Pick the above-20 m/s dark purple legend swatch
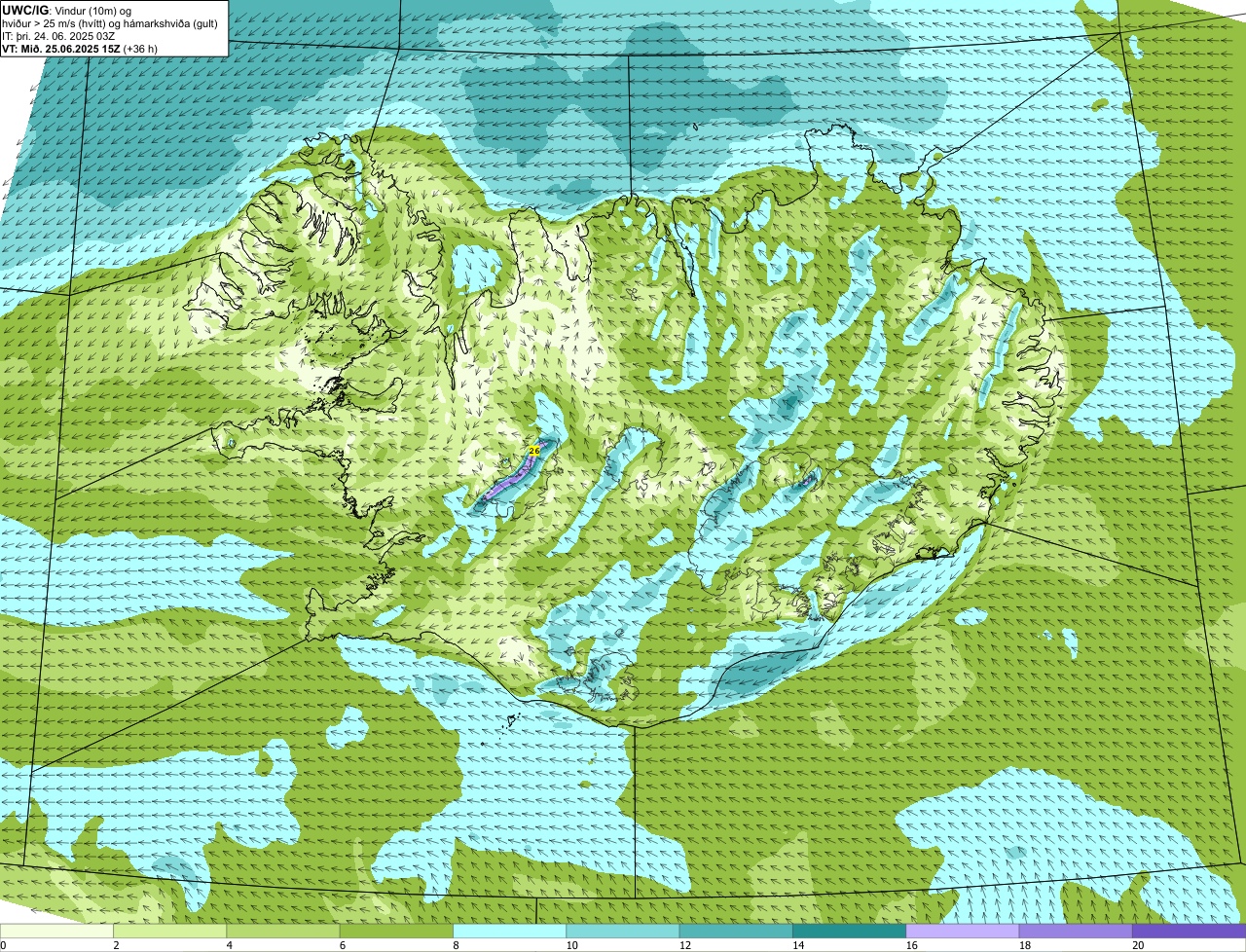The width and height of the screenshot is (1246, 952). (1190, 931)
